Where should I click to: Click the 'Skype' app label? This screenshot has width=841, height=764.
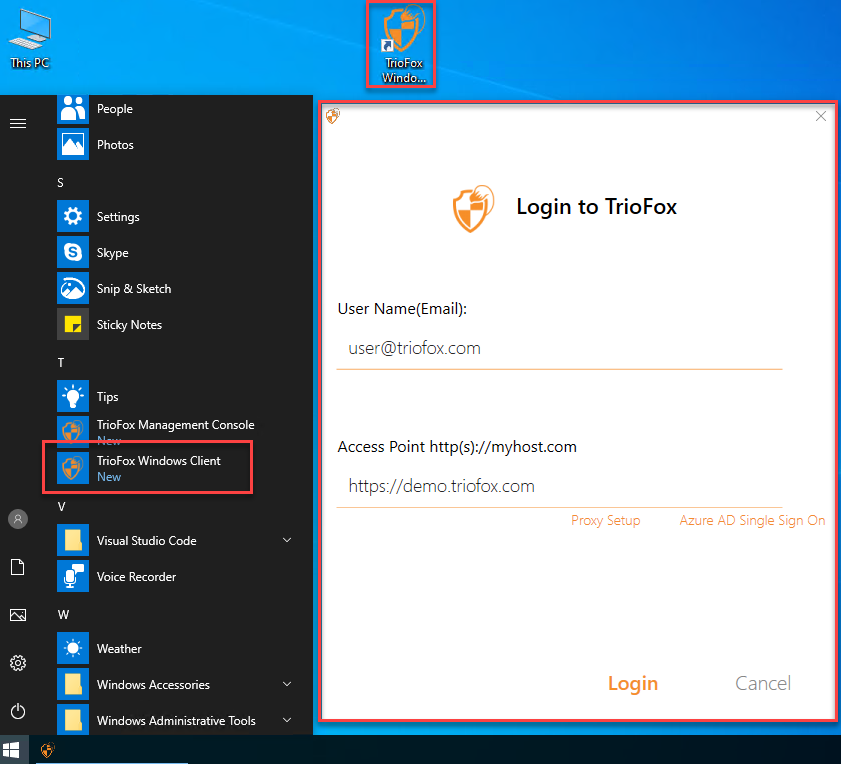click(x=113, y=253)
